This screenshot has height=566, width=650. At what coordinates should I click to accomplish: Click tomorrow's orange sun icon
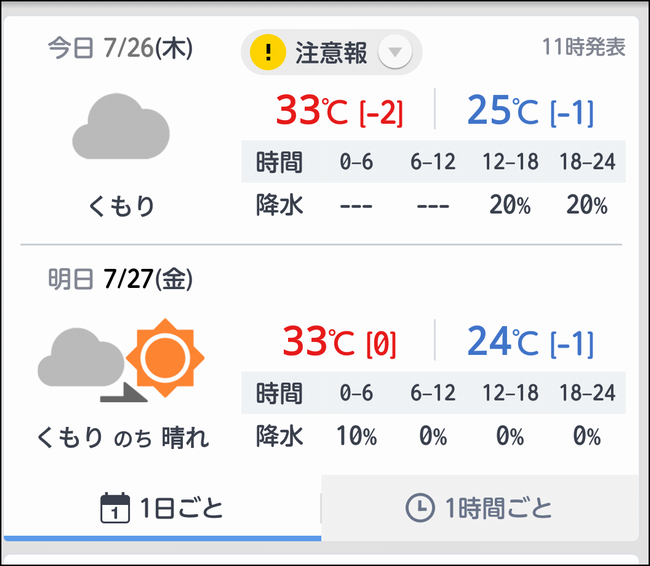(165, 358)
